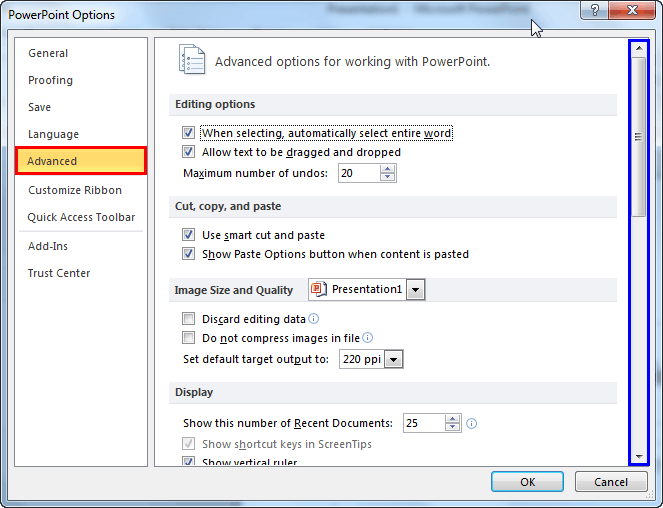Click info icon next to Recent Documents spinner
The height and width of the screenshot is (508, 663).
click(x=471, y=423)
